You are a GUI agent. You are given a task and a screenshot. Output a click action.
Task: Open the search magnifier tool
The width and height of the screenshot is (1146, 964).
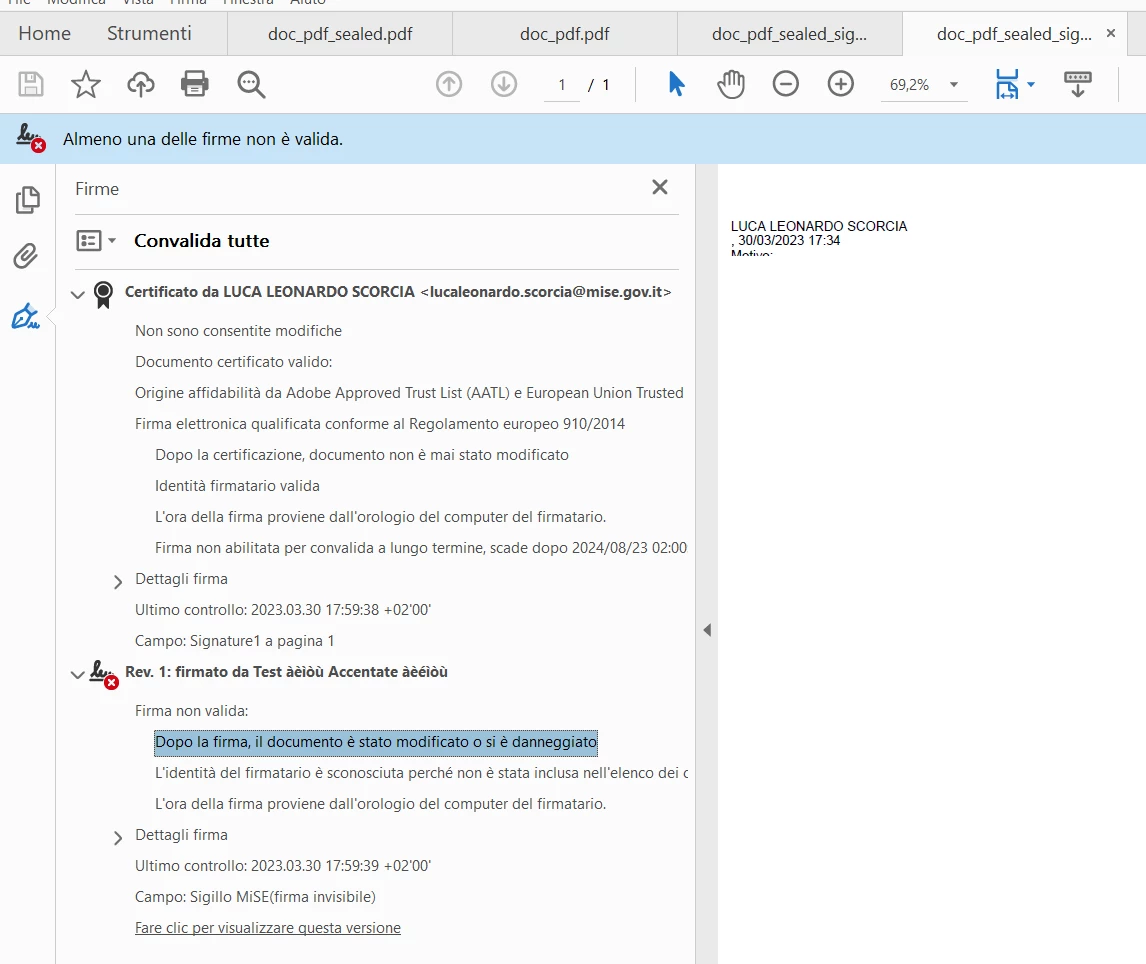pyautogui.click(x=251, y=84)
